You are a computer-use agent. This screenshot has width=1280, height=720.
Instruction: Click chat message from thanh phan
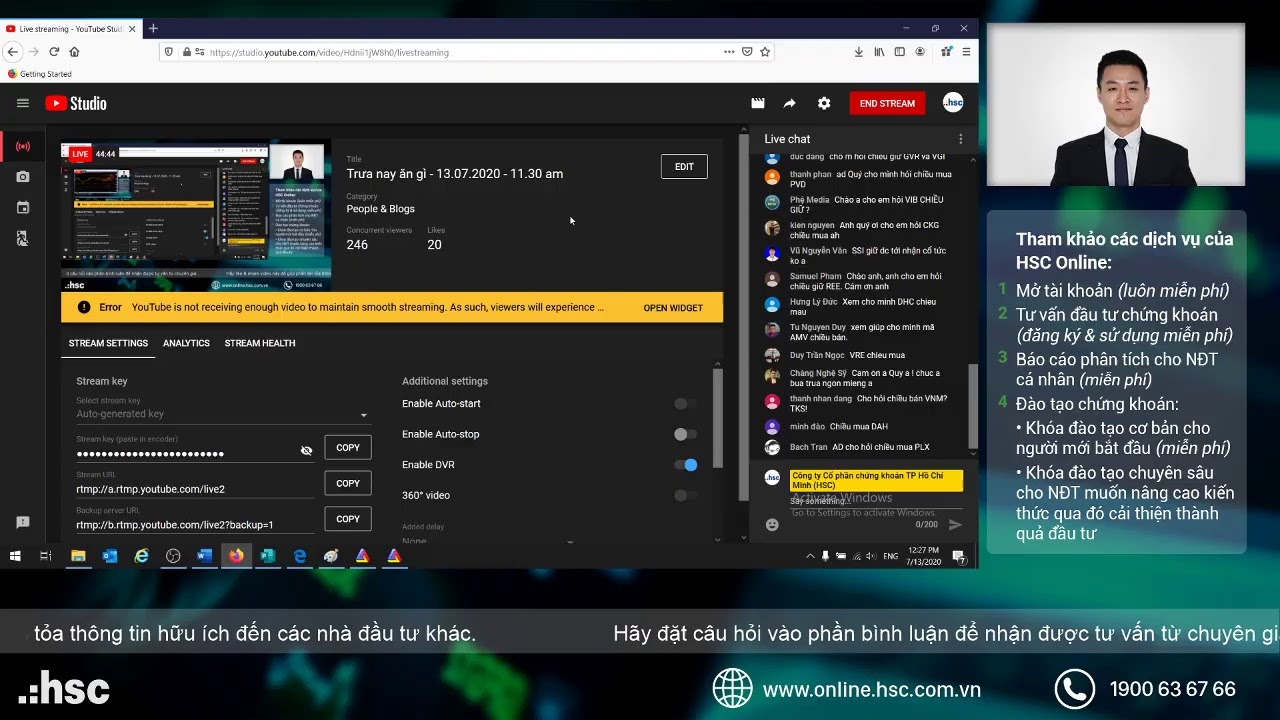click(x=860, y=179)
